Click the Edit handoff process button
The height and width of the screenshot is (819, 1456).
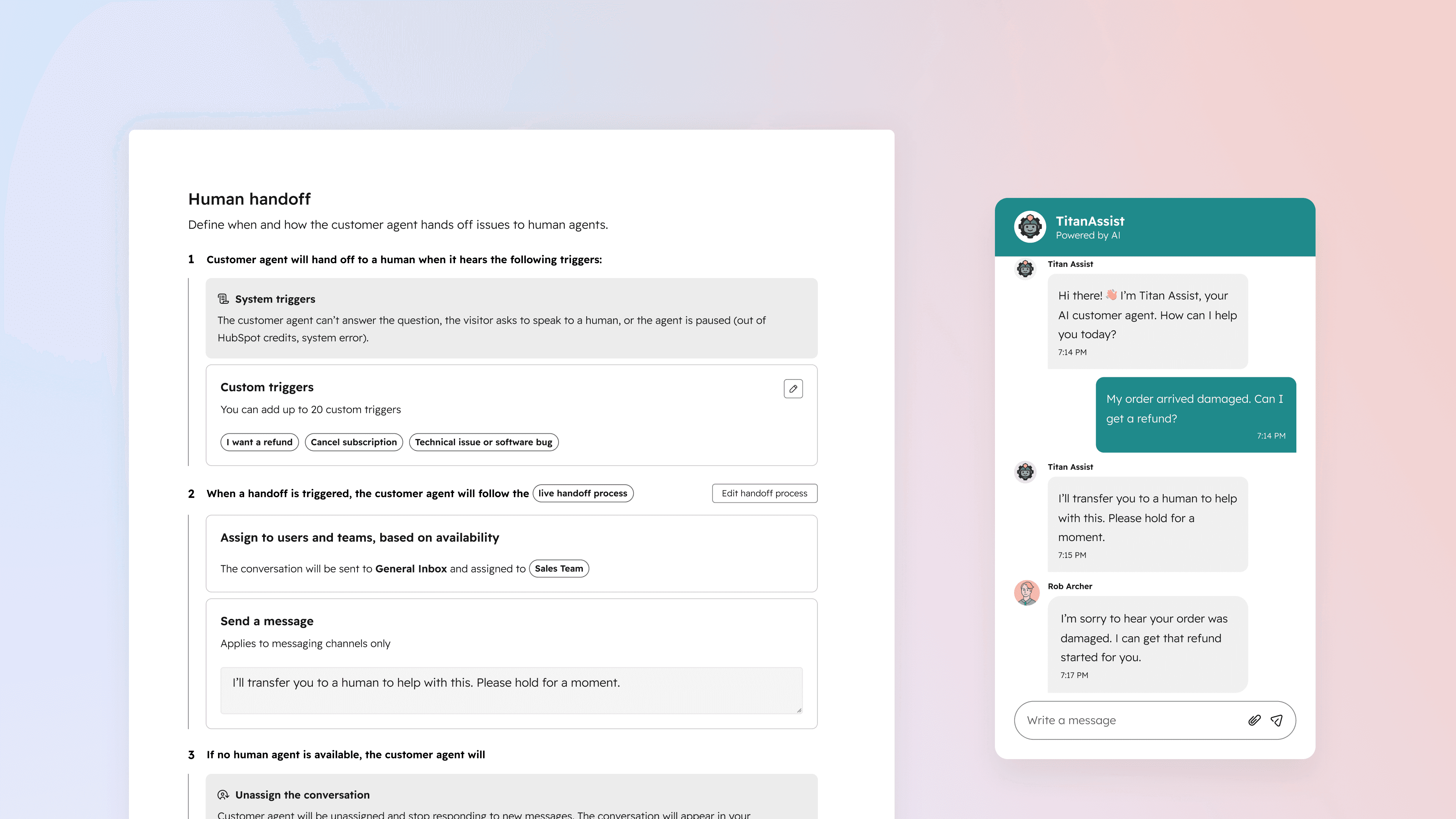pos(764,493)
